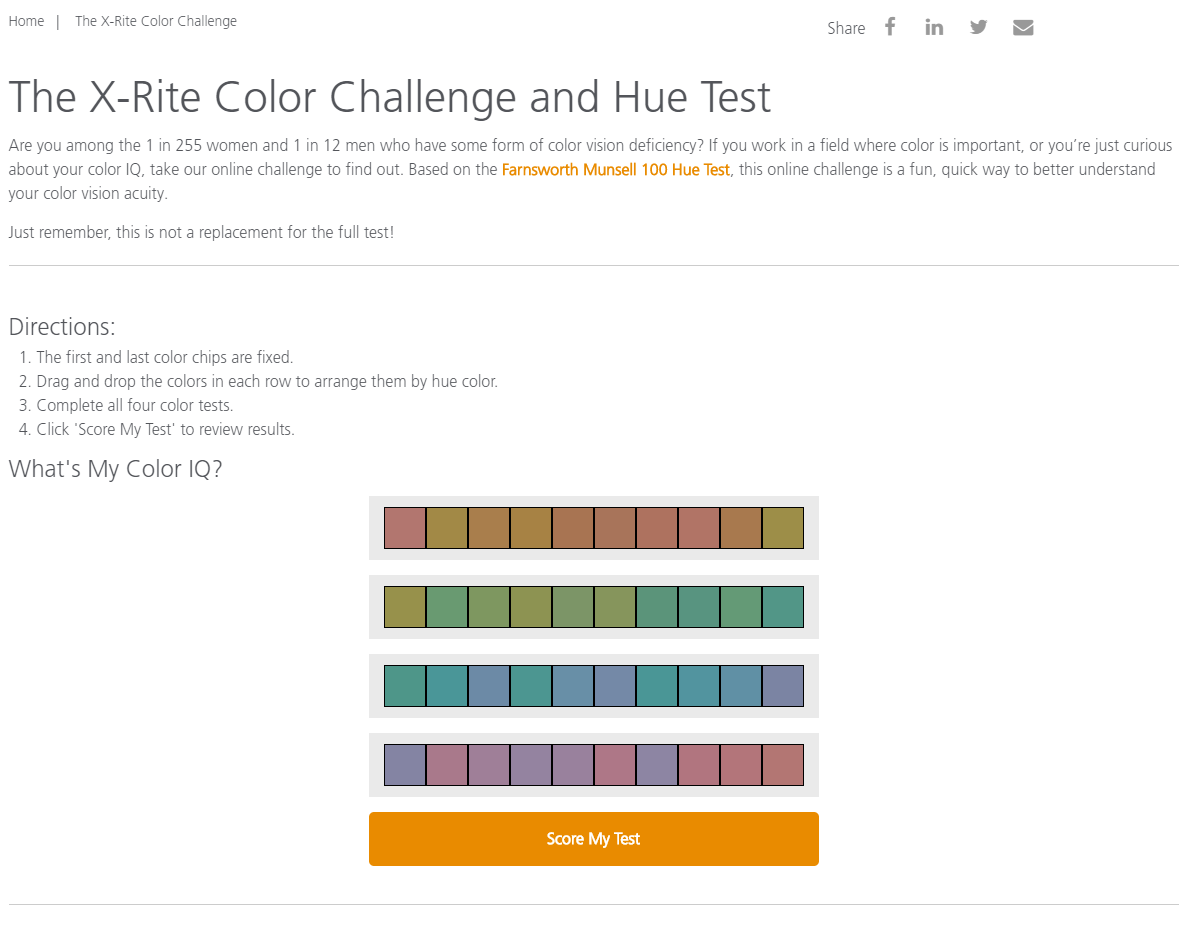Select the last teal chip in row two
This screenshot has width=1188, height=939.
(783, 607)
